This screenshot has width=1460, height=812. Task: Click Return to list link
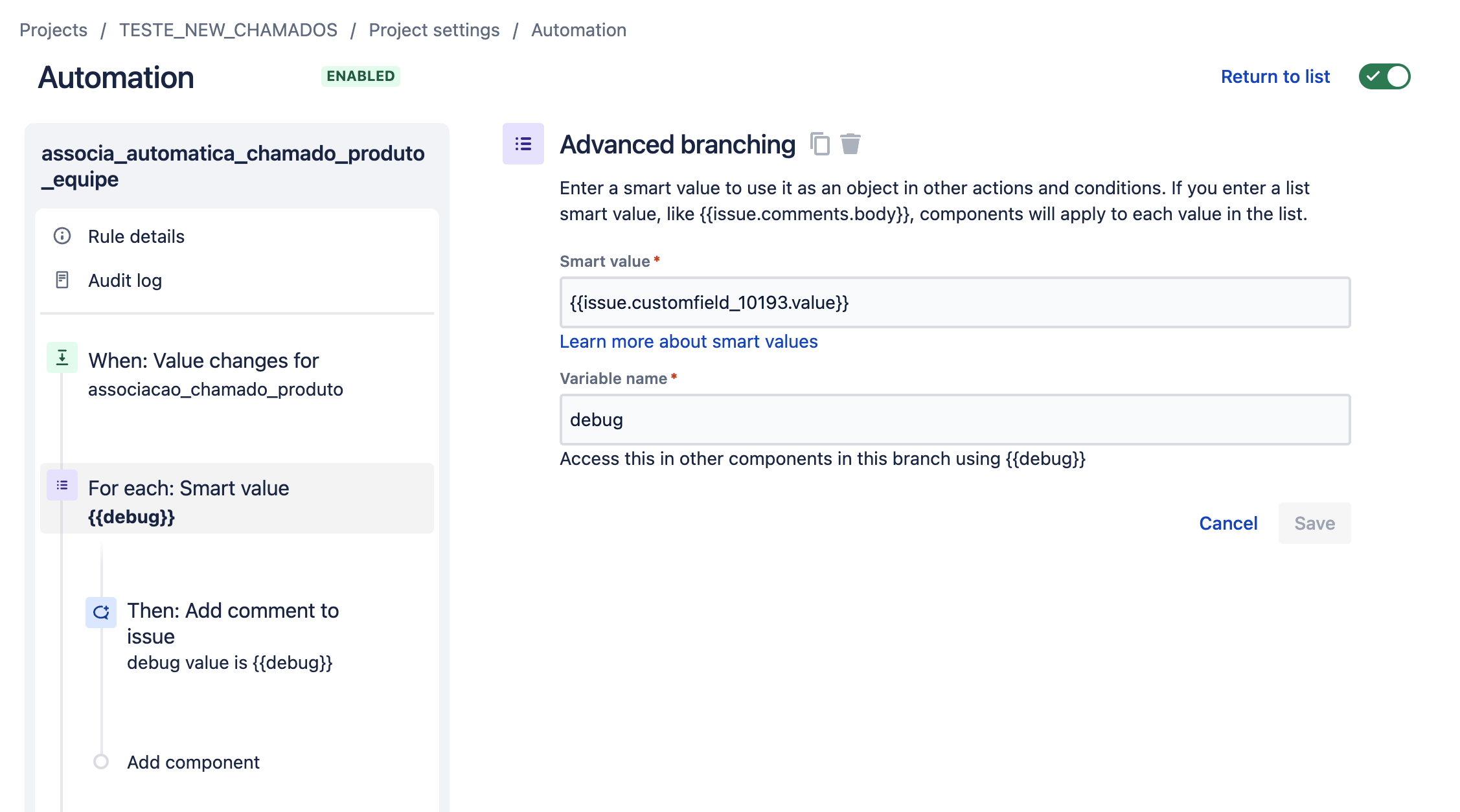[x=1275, y=76]
